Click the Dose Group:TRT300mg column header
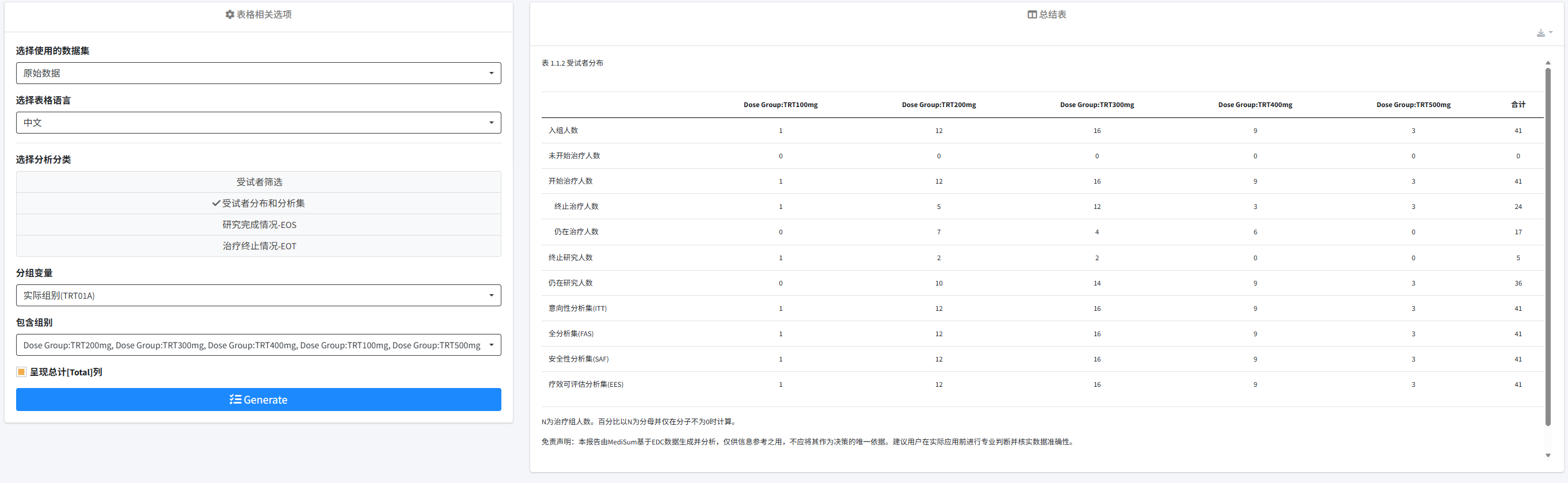The image size is (1568, 483). coord(1096,105)
